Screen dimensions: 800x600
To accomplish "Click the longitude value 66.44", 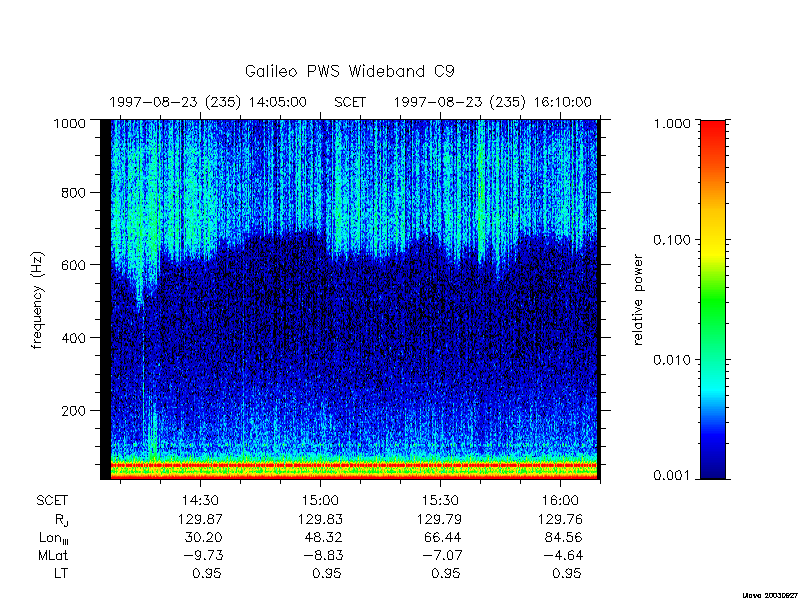I will (x=443, y=537).
